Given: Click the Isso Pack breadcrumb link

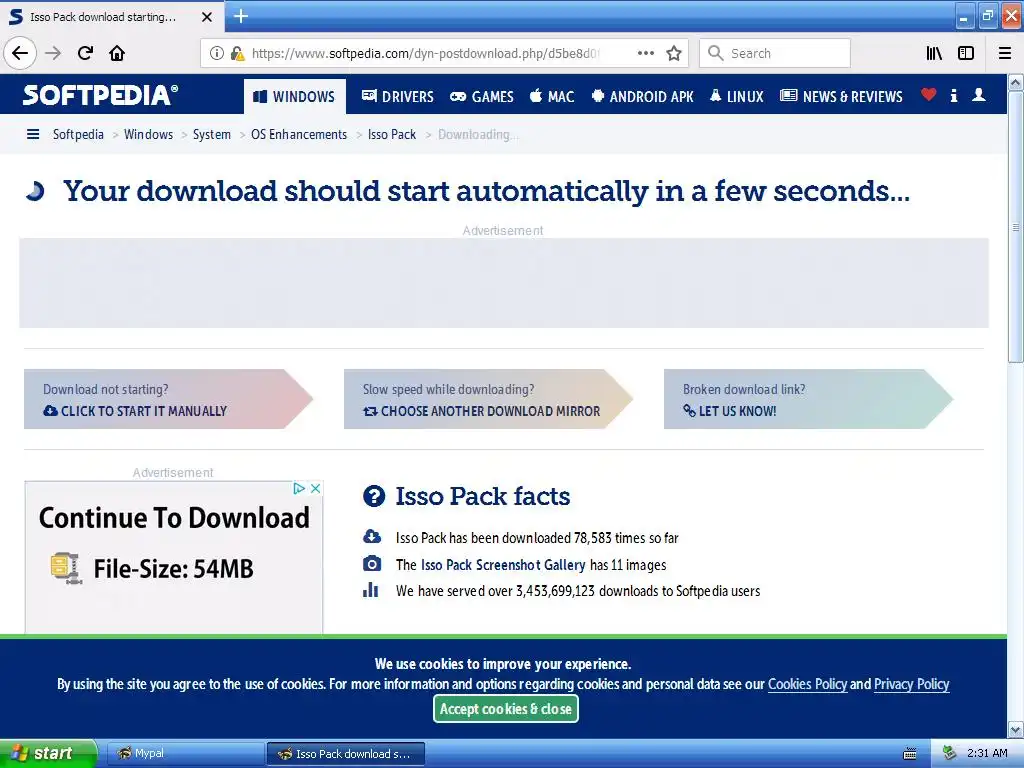Looking at the screenshot, I should (392, 135).
